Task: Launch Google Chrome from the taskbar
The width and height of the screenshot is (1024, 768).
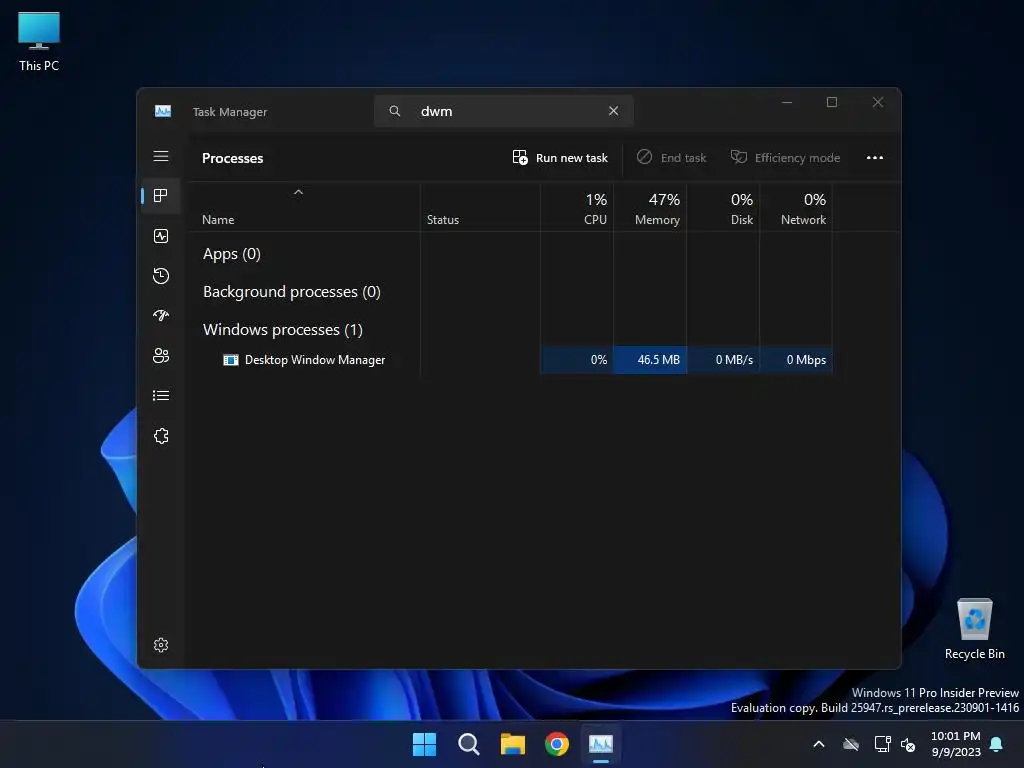Action: (557, 744)
